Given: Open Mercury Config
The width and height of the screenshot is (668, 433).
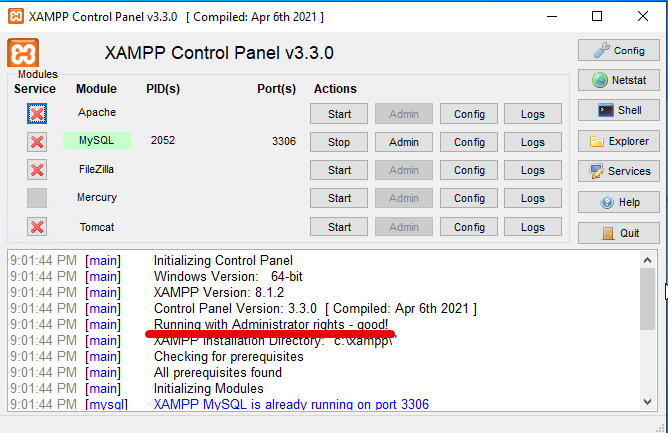Looking at the screenshot, I should [x=469, y=198].
